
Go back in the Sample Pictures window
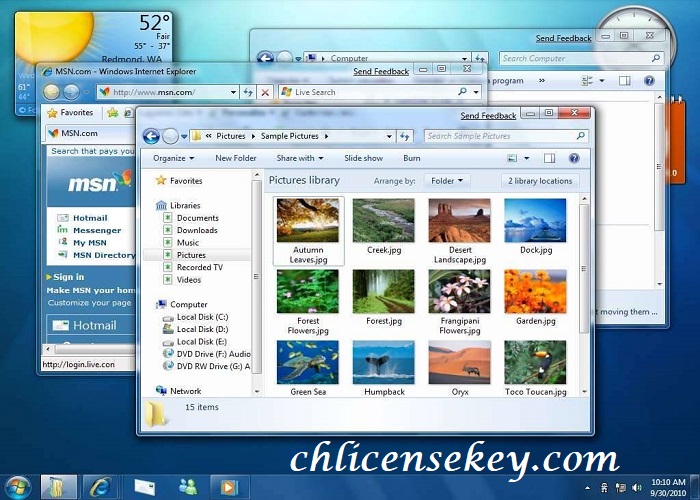151,136
